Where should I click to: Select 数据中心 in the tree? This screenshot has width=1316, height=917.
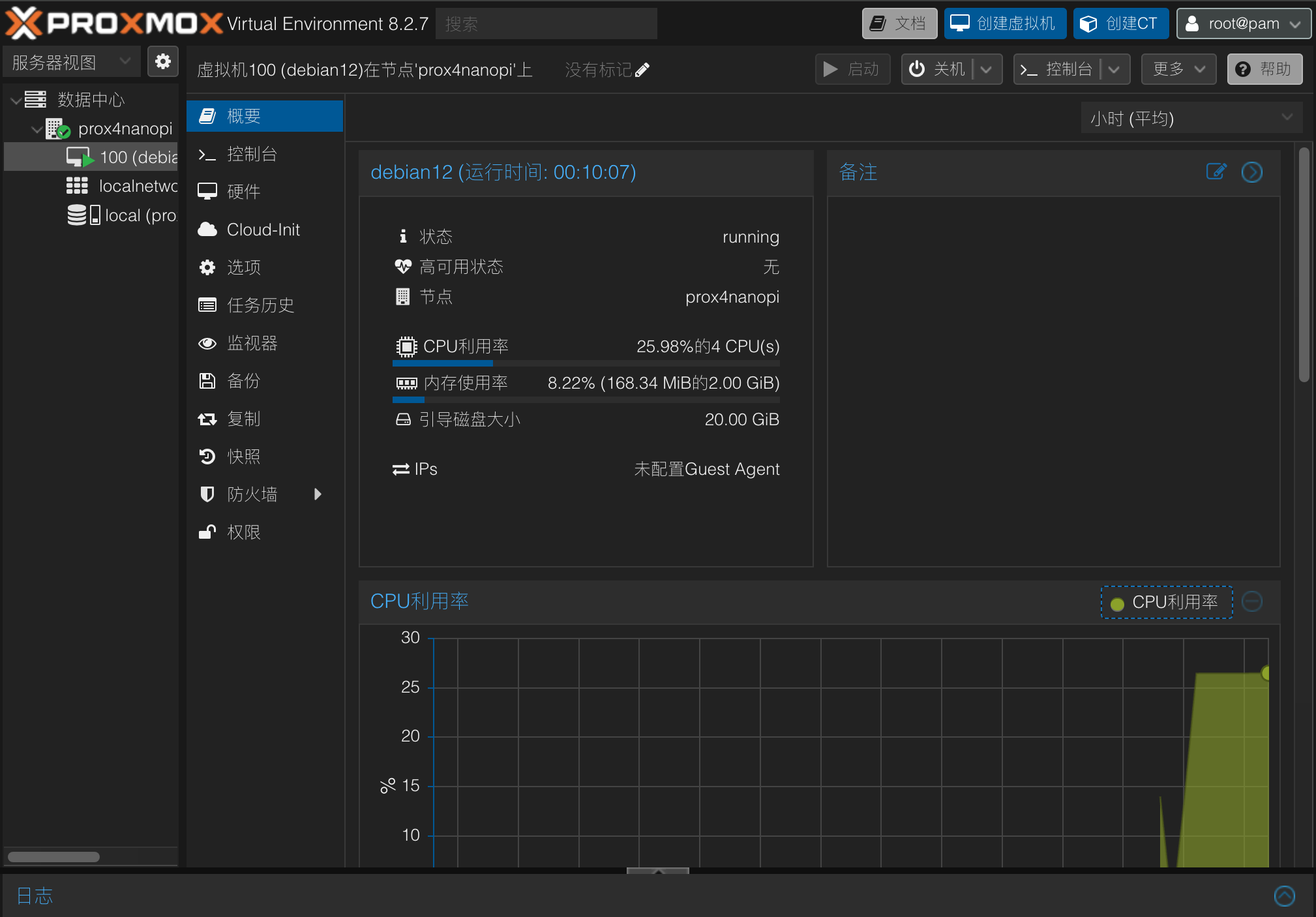tap(91, 100)
